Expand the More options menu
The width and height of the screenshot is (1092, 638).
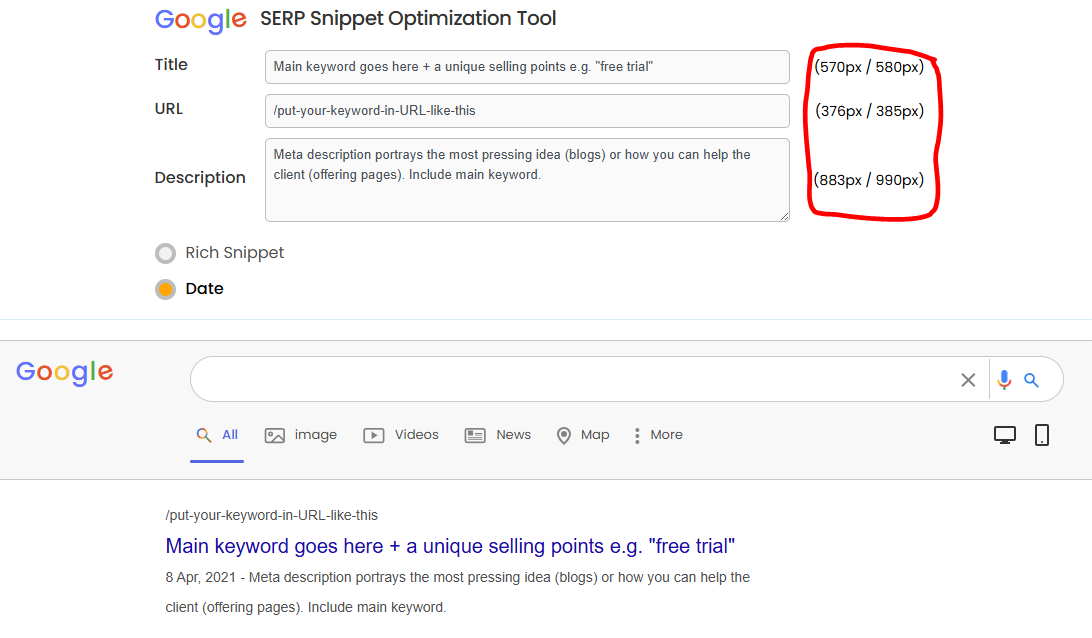point(657,435)
